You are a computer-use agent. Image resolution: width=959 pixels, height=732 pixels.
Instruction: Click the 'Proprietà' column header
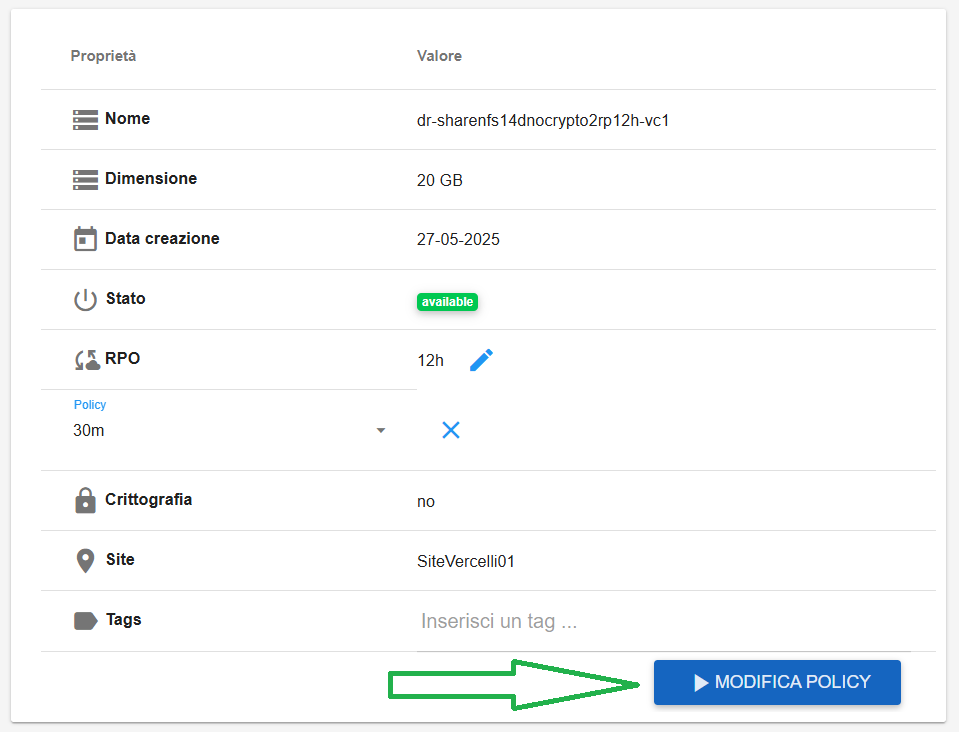click(x=103, y=56)
